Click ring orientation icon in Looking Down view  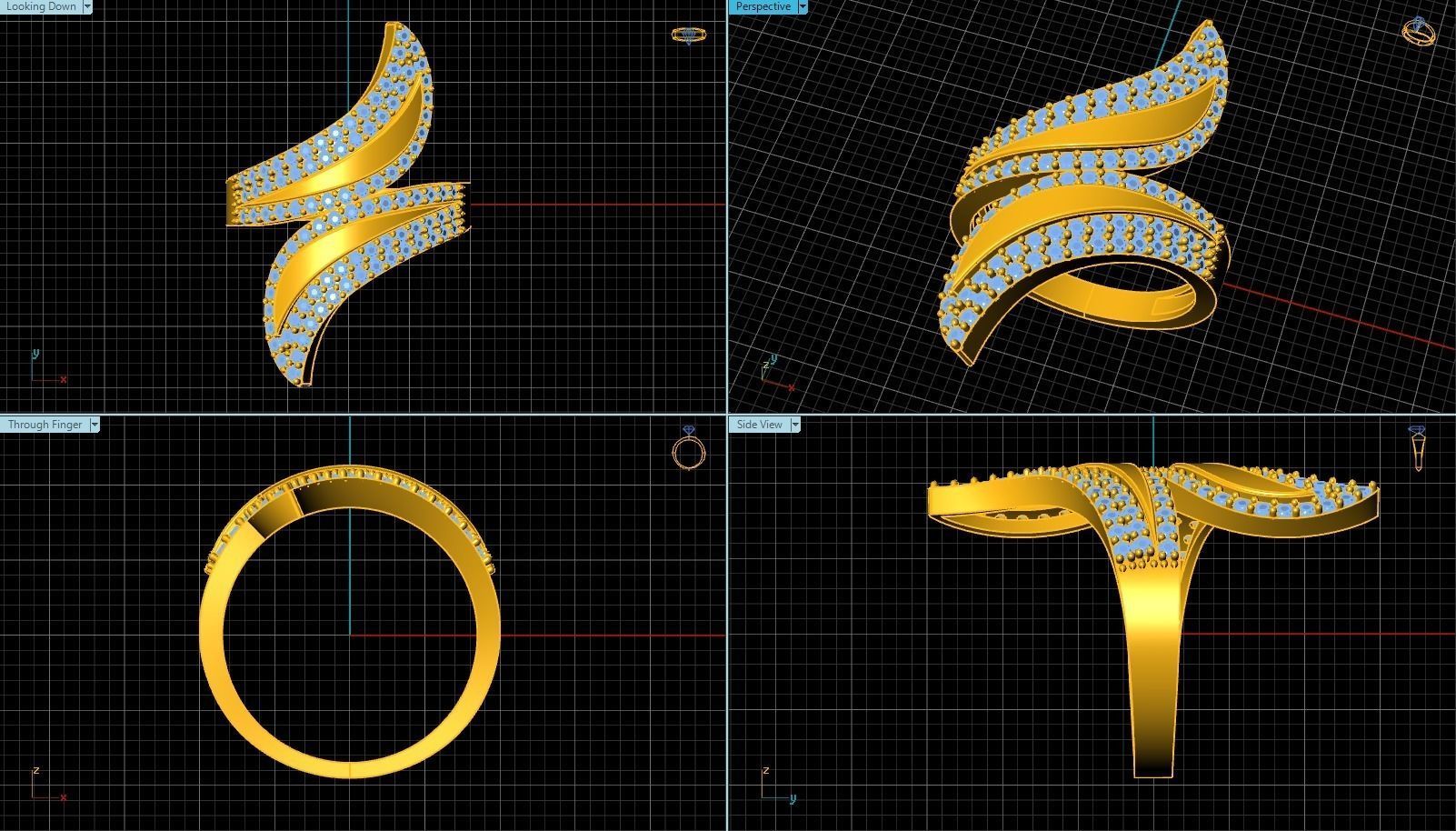coord(688,35)
